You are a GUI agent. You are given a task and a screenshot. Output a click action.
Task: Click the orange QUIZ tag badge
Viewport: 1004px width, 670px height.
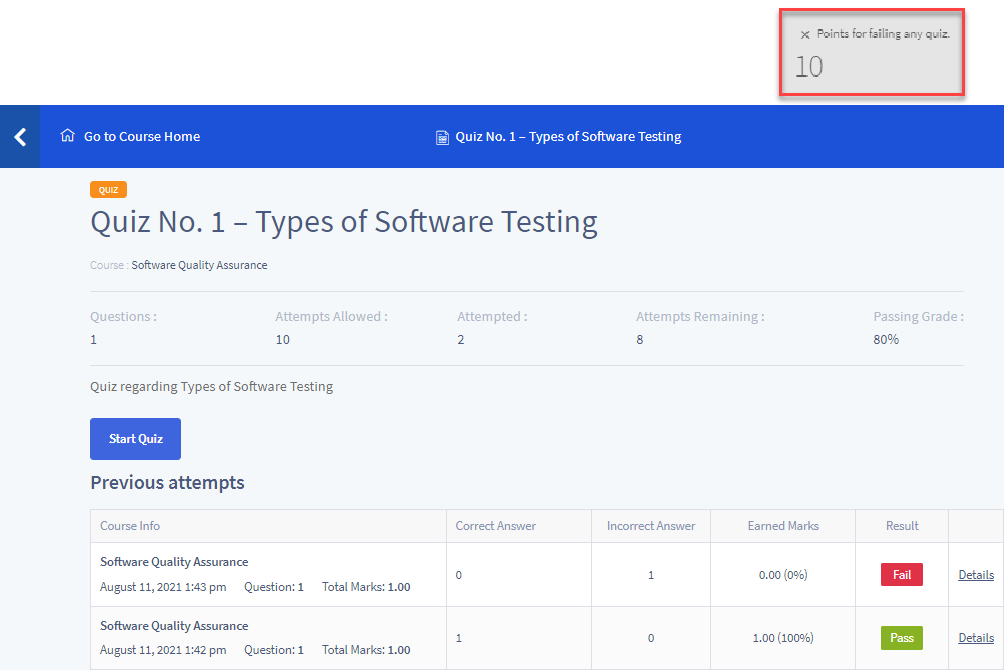click(x=108, y=190)
